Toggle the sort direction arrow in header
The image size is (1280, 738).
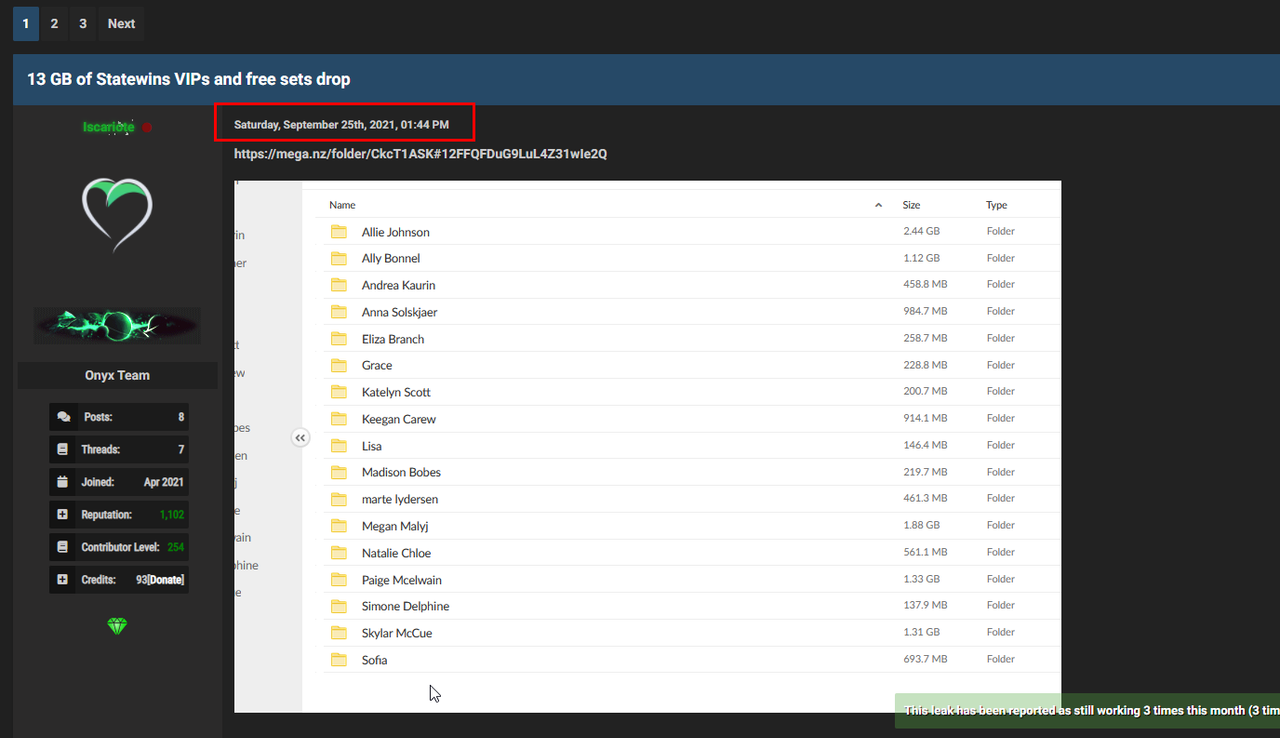point(878,205)
